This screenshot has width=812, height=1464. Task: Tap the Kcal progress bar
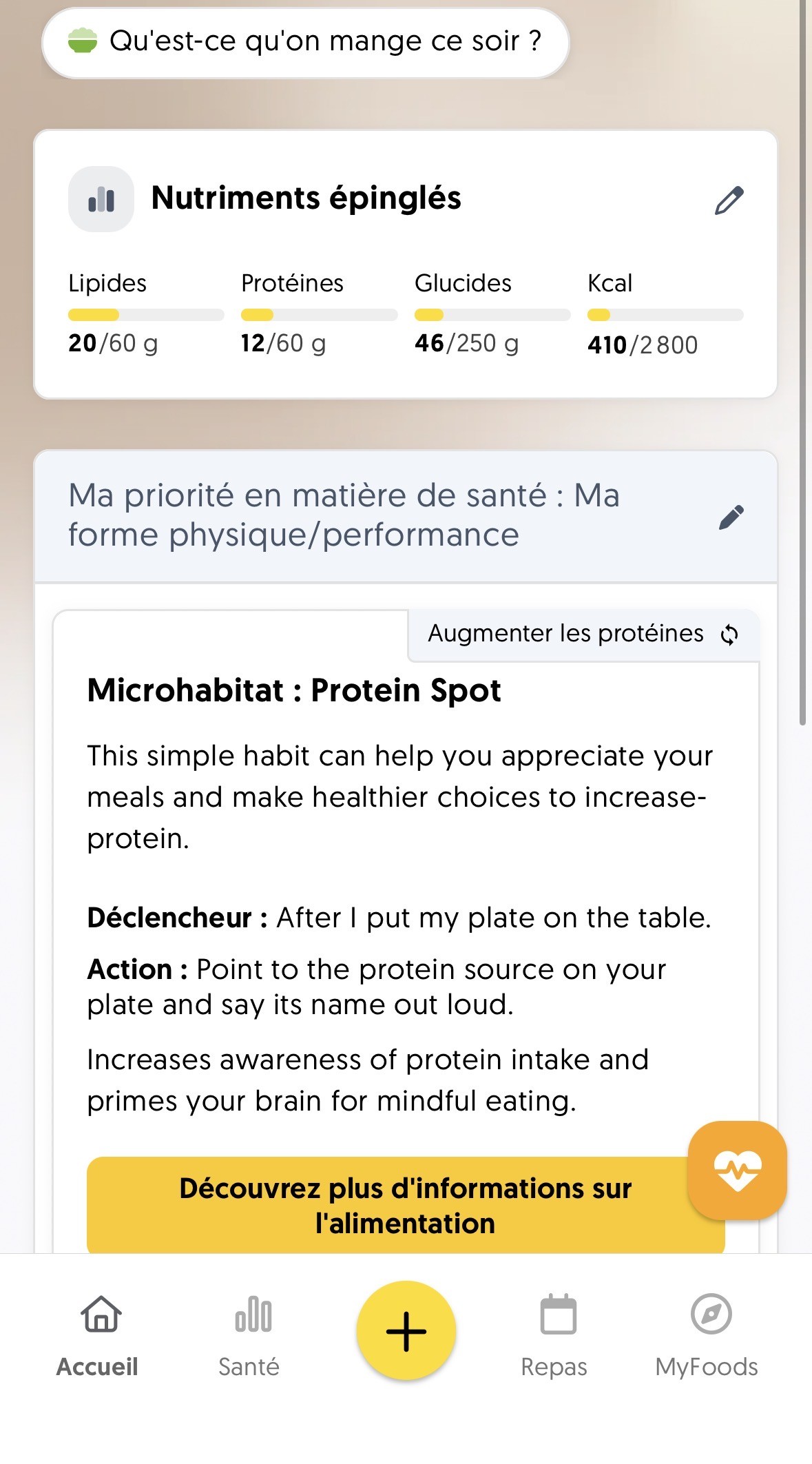665,315
